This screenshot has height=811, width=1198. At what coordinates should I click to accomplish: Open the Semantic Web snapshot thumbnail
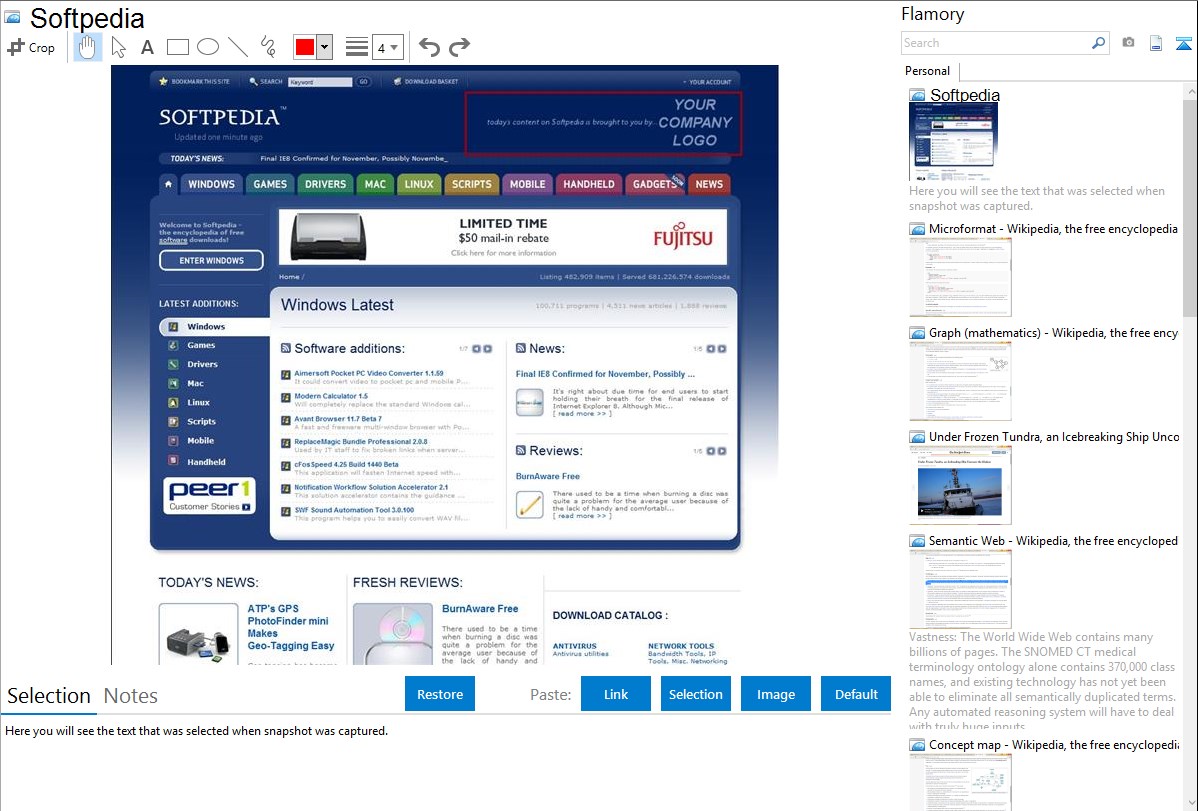pyautogui.click(x=960, y=589)
